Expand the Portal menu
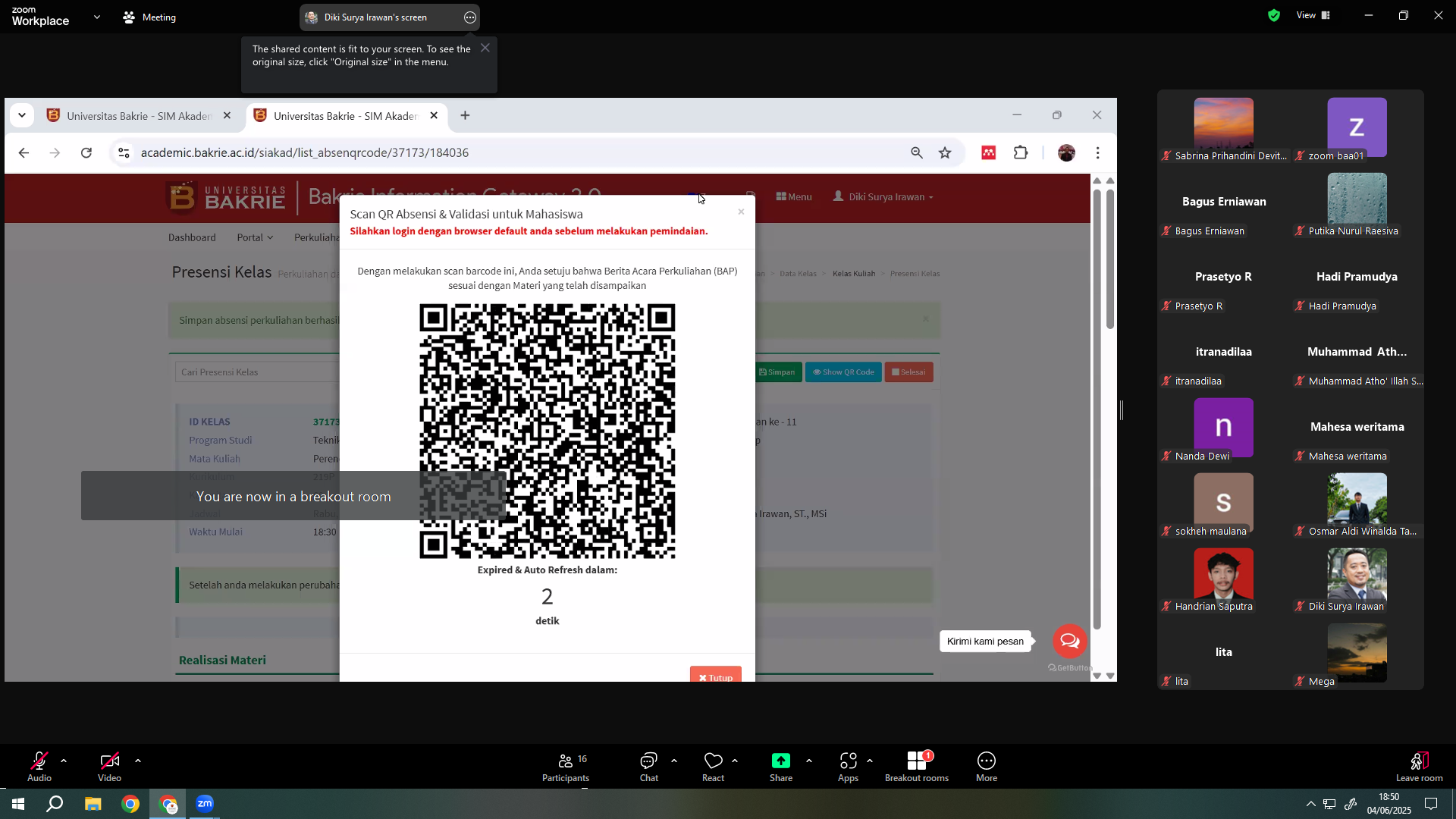Screen dimensions: 1456x819 pos(255,237)
